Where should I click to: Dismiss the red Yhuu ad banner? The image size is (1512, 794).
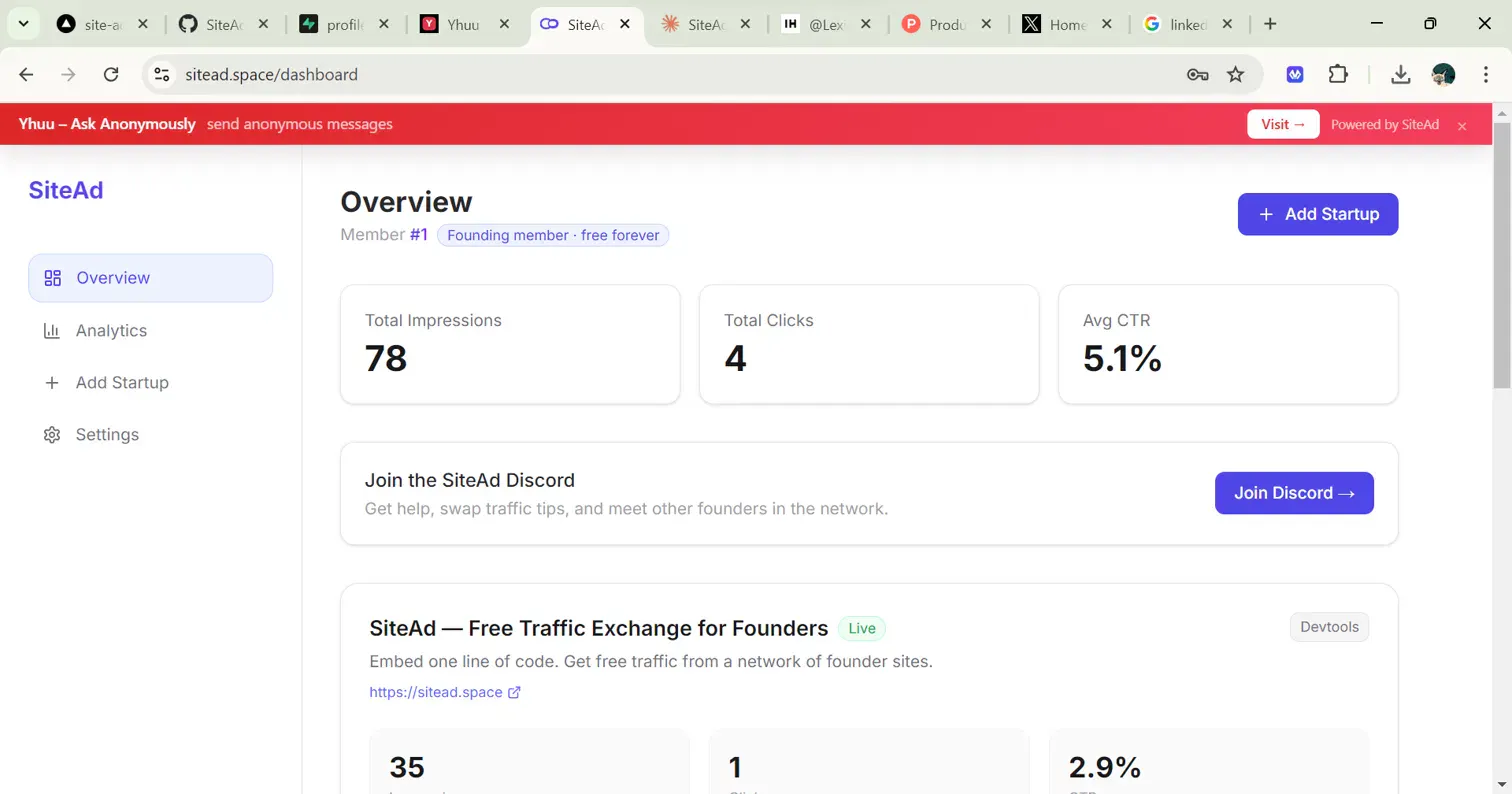point(1462,126)
